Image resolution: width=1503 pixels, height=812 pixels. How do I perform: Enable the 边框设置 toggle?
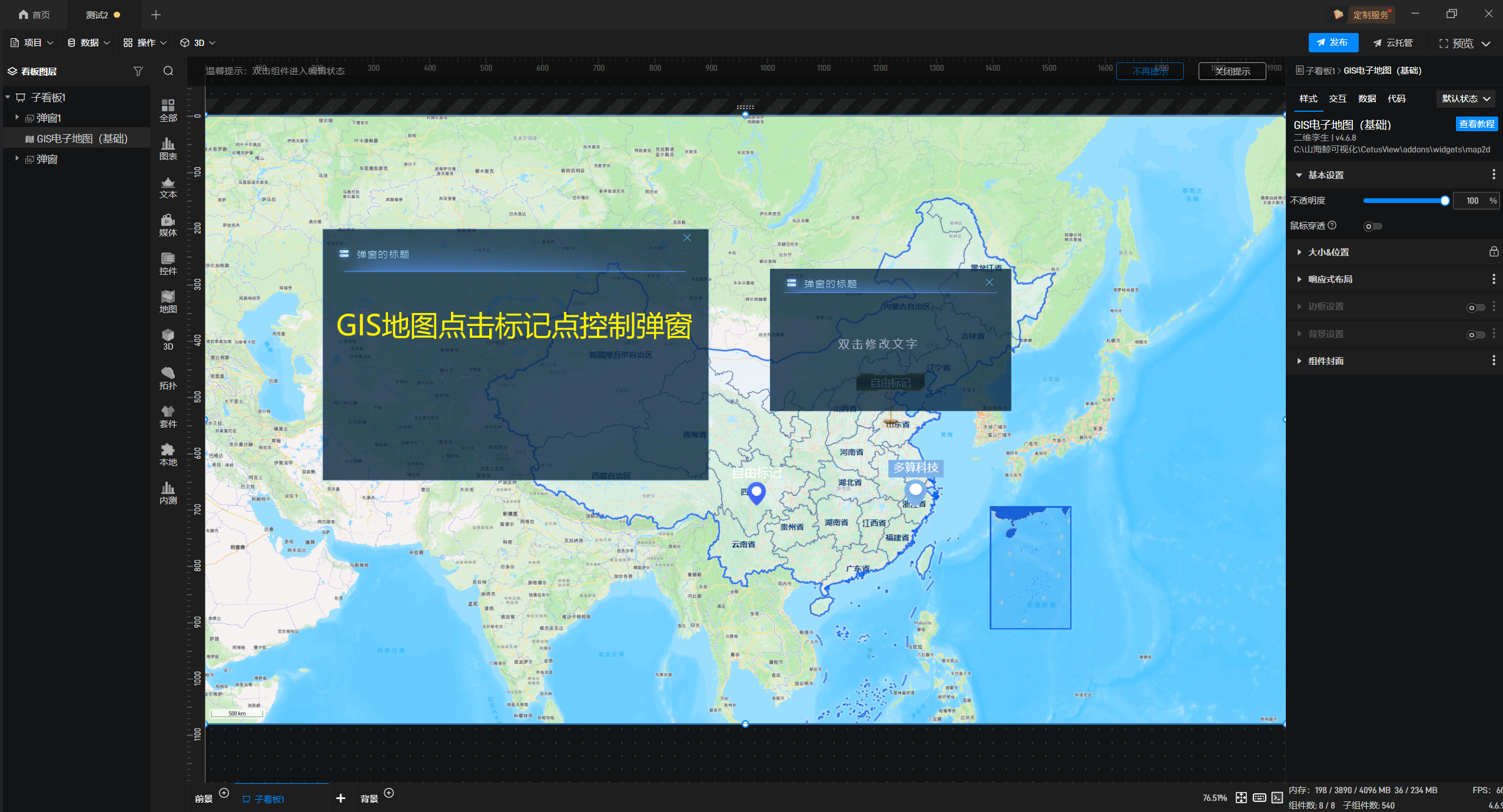1475,307
